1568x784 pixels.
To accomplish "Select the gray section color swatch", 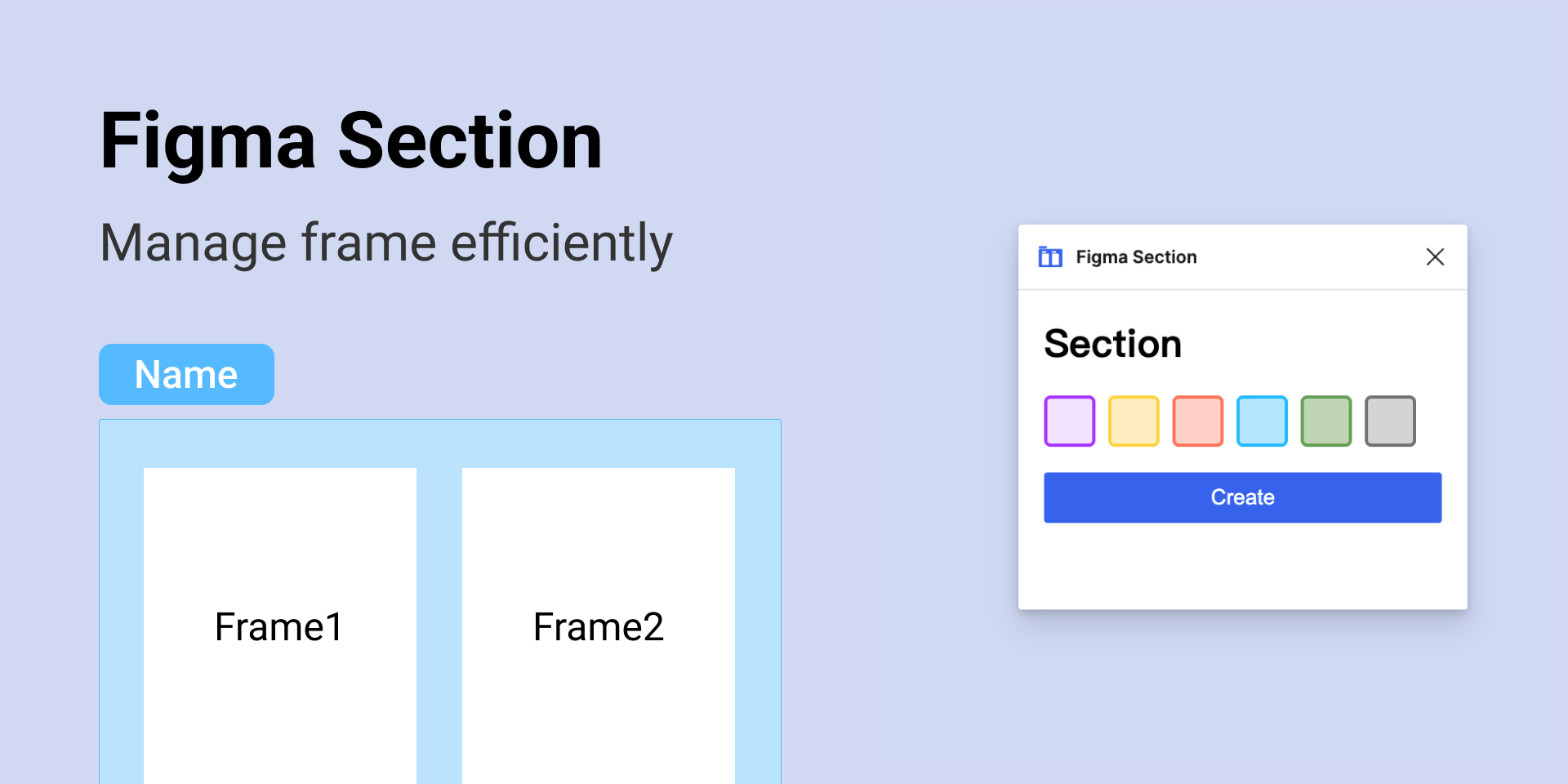I will coord(1390,421).
